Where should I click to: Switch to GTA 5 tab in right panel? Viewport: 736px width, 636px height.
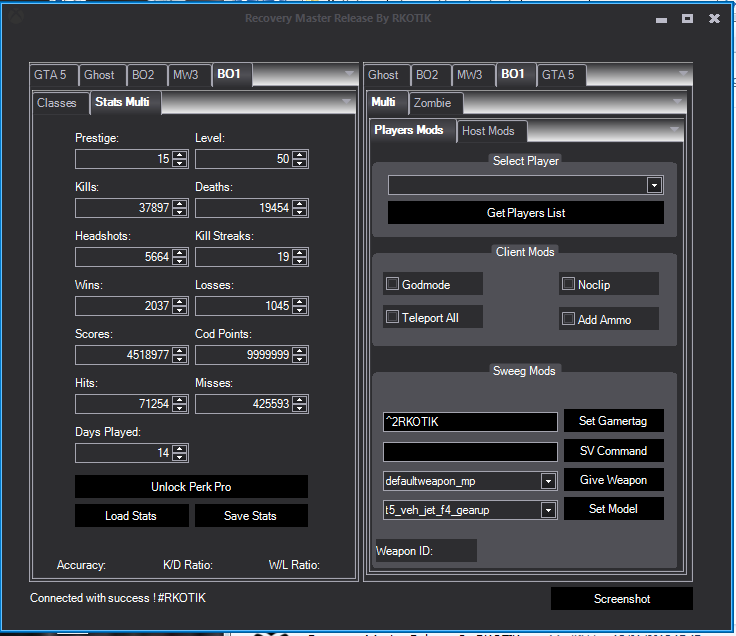pos(561,75)
